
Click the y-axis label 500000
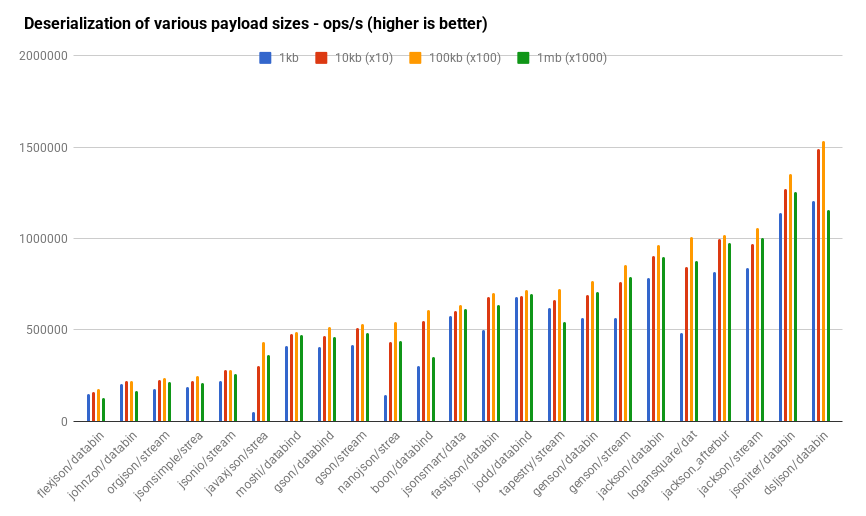pyautogui.click(x=46, y=330)
